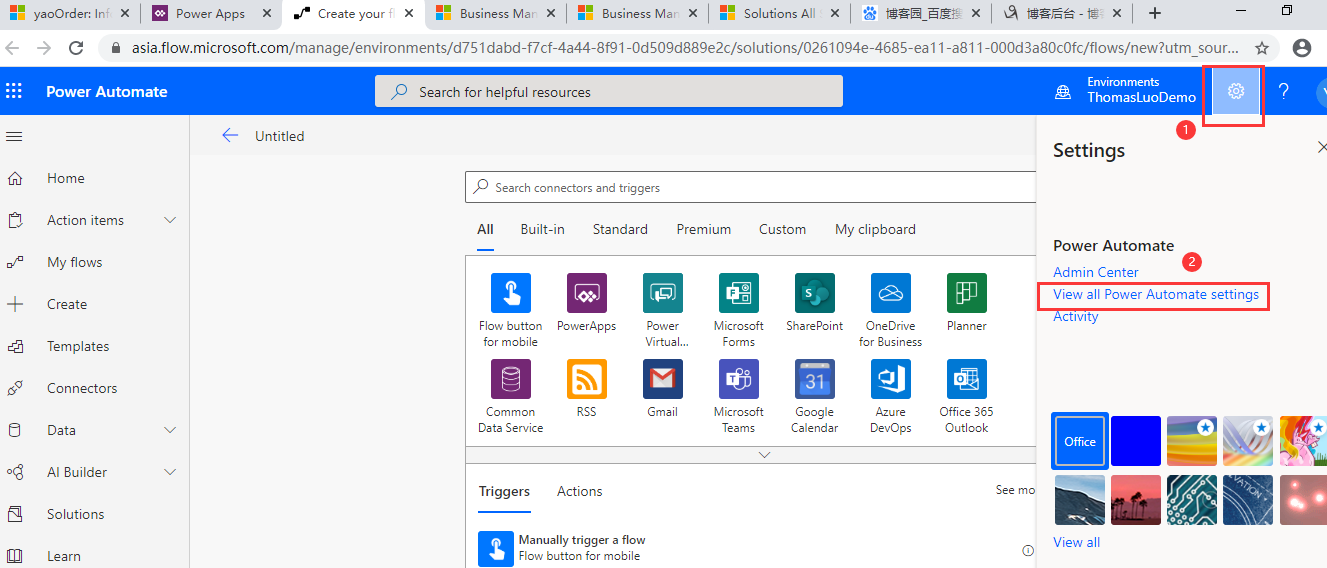
Task: Collapse the left navigation hamburger menu
Action: [x=14, y=136]
